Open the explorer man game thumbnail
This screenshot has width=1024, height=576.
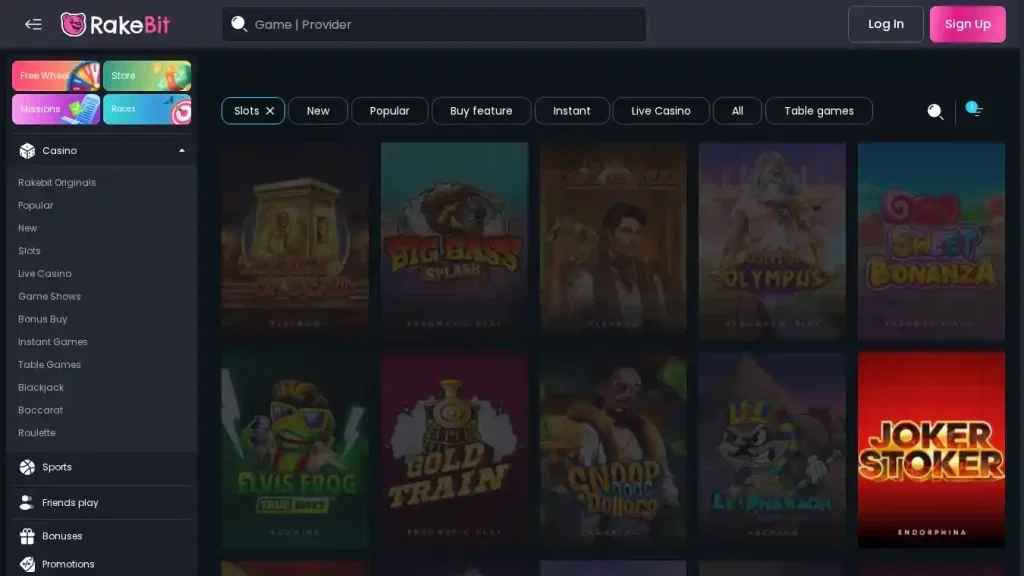point(613,241)
